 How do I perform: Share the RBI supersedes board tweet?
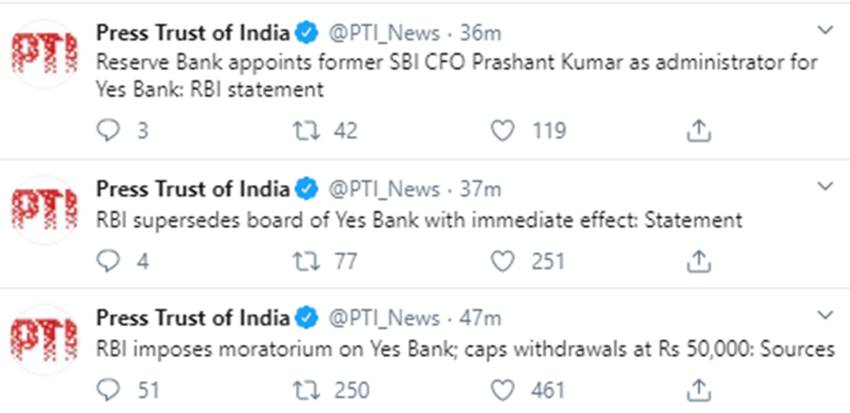pos(700,261)
